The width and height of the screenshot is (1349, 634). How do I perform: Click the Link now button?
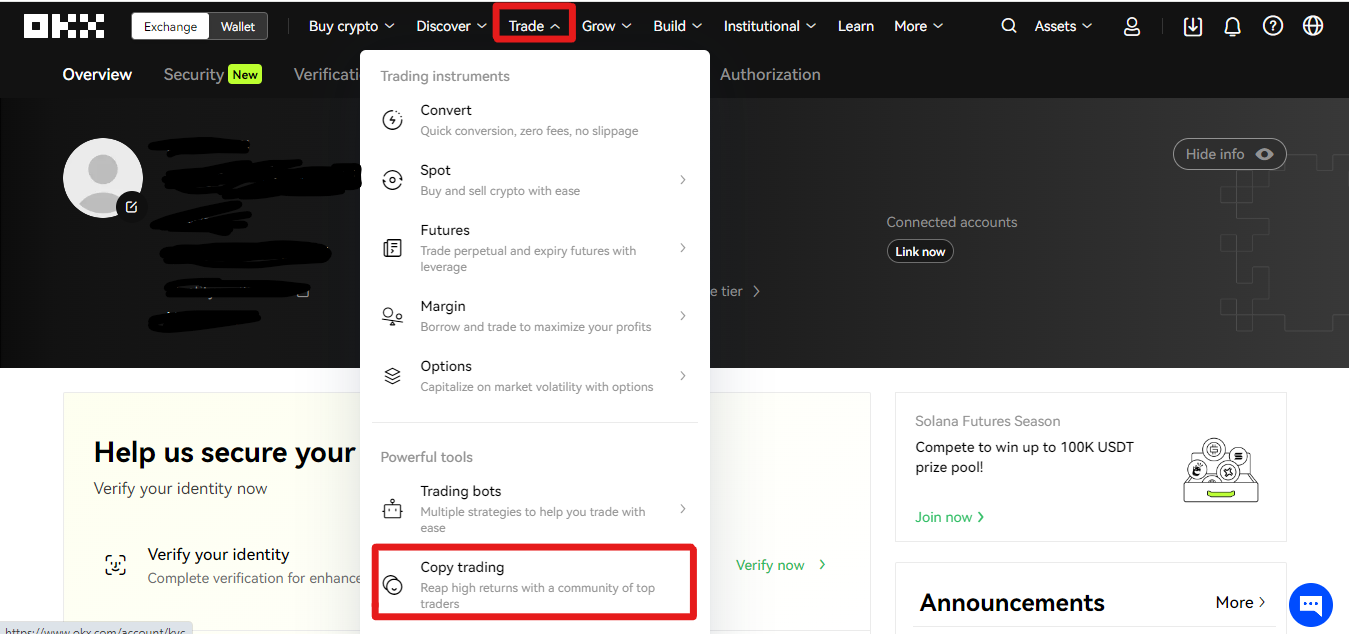[920, 251]
